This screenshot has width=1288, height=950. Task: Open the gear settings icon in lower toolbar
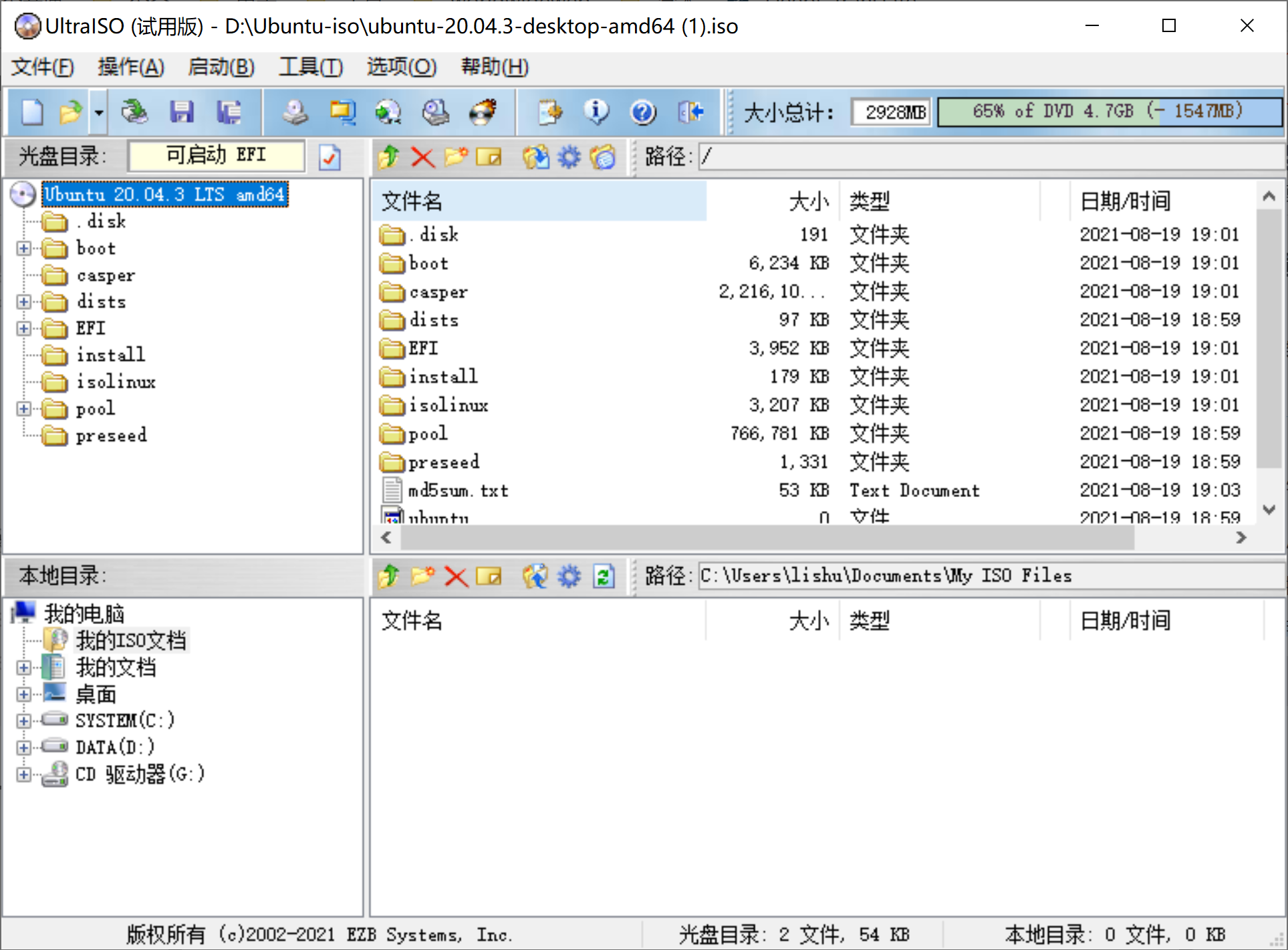pyautogui.click(x=569, y=576)
